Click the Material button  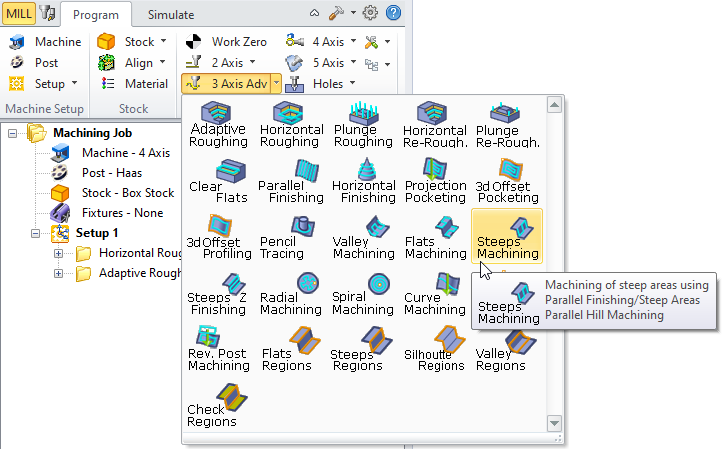pos(132,84)
